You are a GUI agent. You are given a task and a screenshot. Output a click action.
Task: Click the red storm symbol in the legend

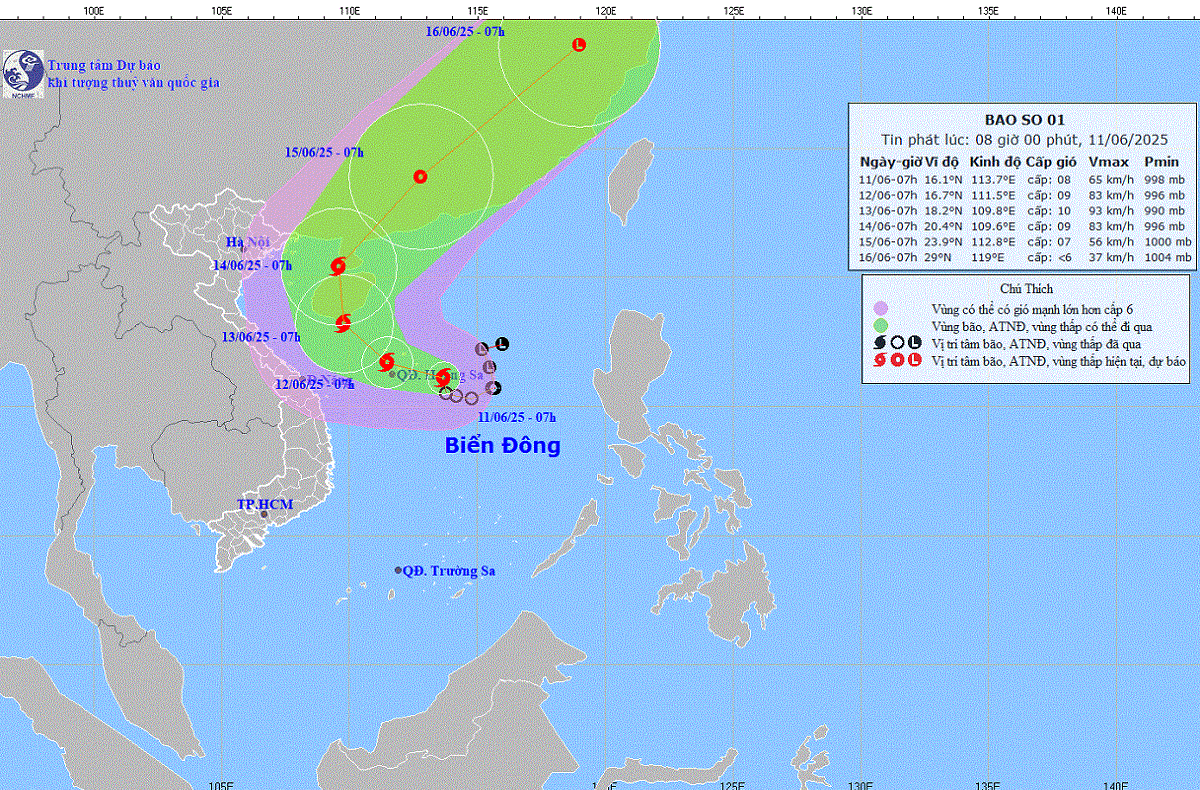tap(880, 360)
